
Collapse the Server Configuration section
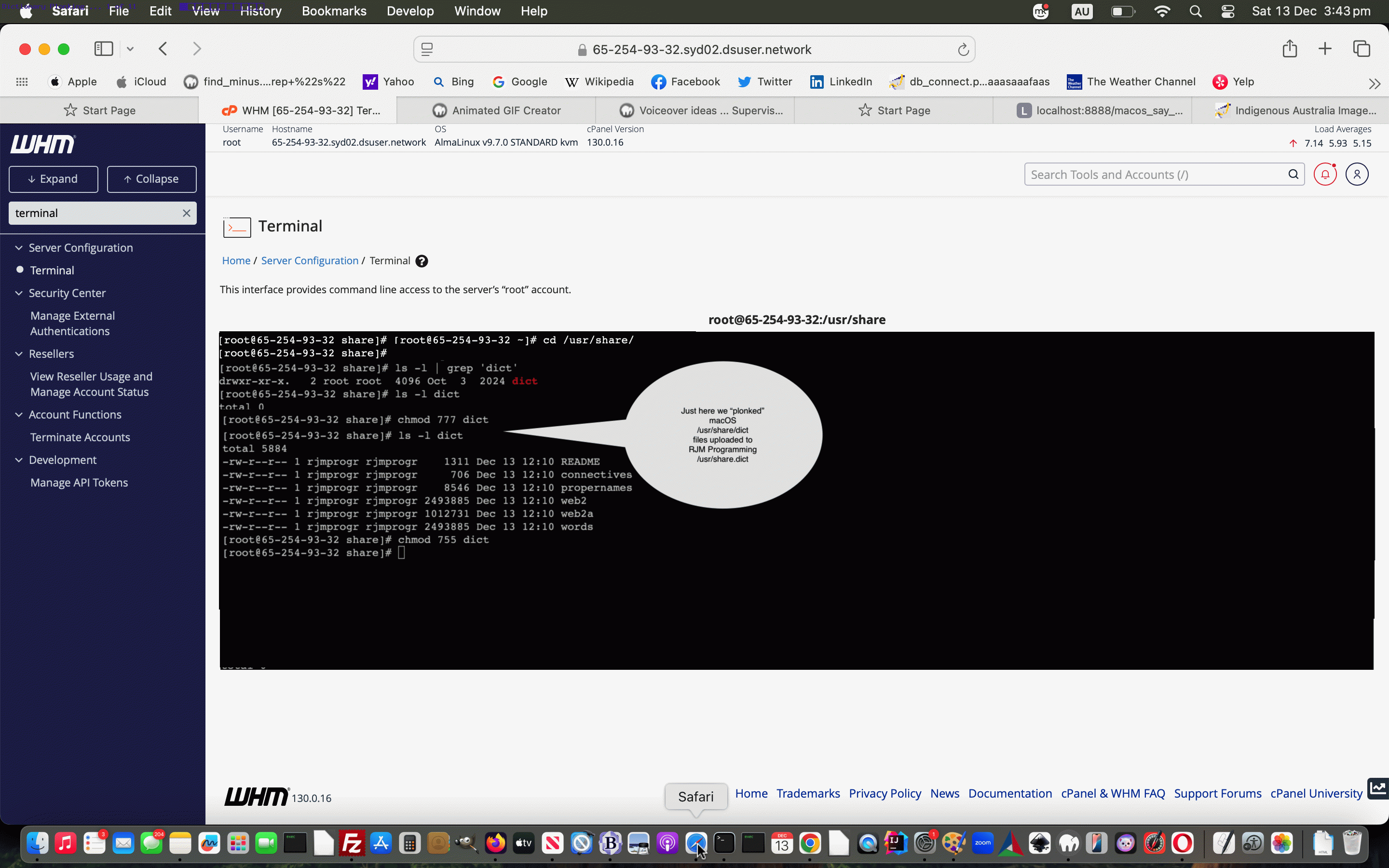tap(19, 247)
